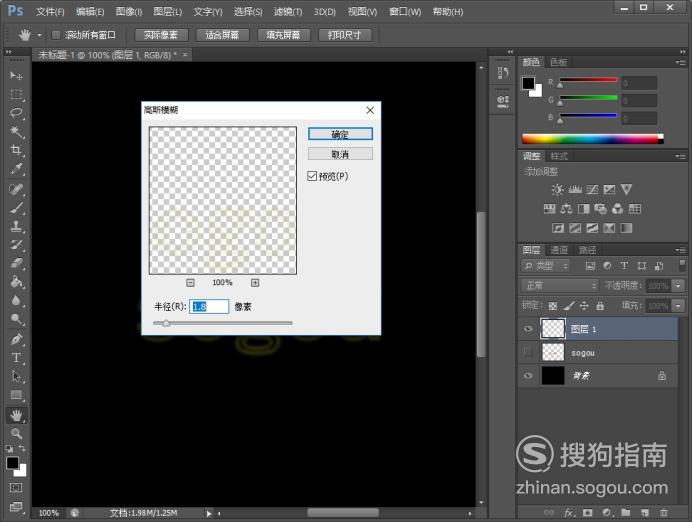Select the Rectangular Marquee tool

[x=16, y=94]
